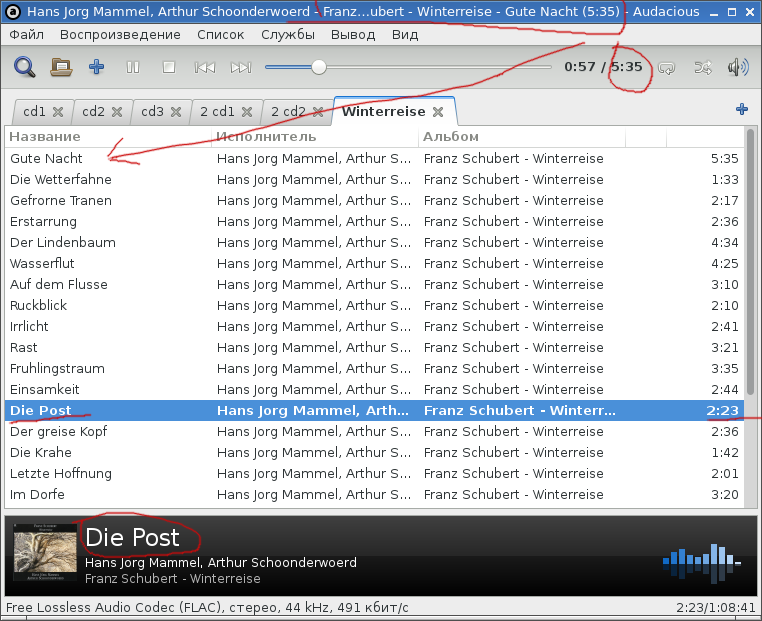Toggle repeat mode

click(x=666, y=67)
